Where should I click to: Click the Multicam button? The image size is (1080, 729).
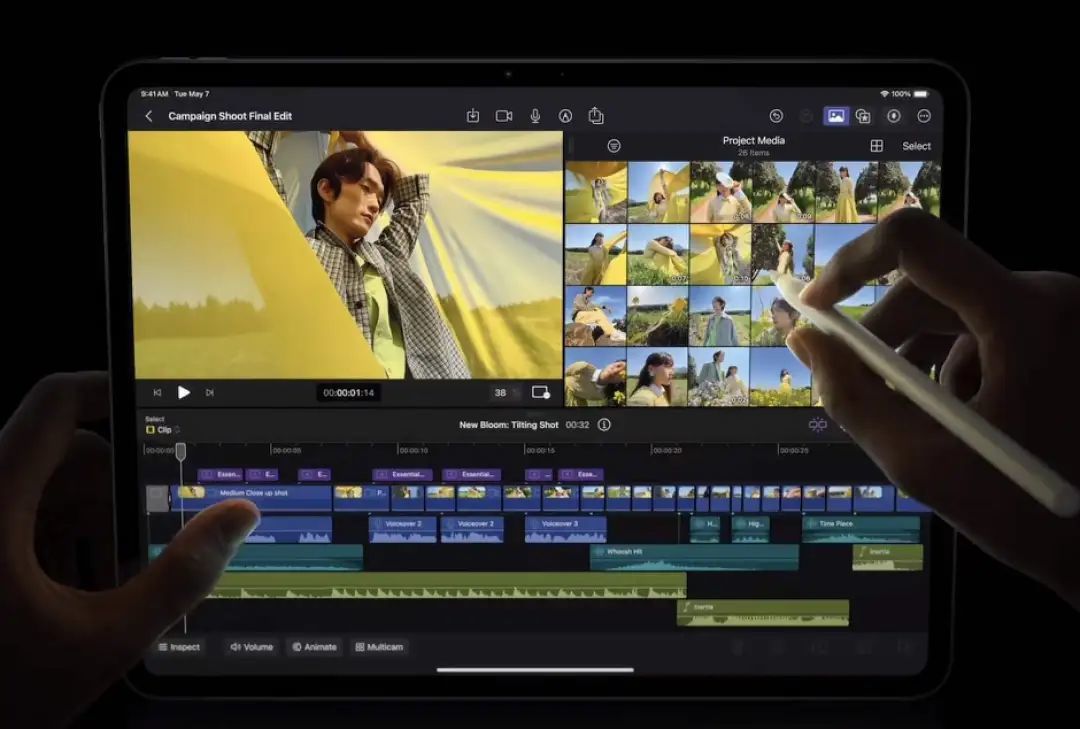click(379, 647)
